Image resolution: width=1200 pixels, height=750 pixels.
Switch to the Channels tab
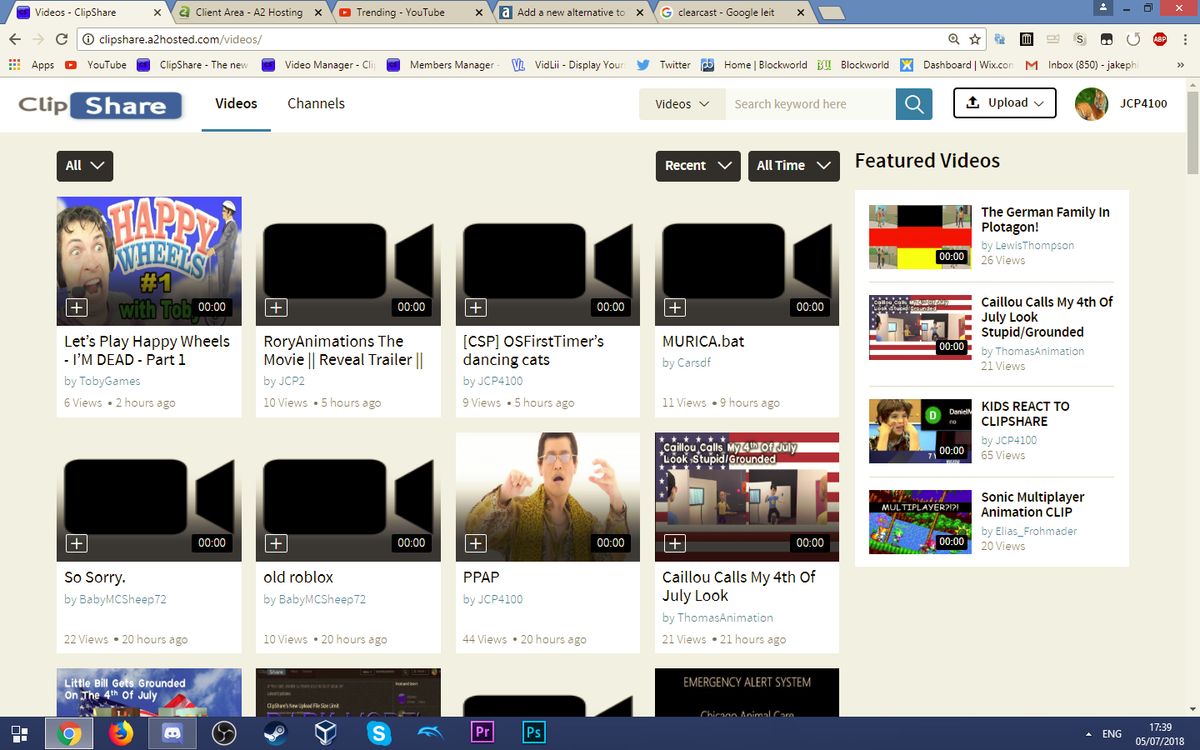click(316, 103)
